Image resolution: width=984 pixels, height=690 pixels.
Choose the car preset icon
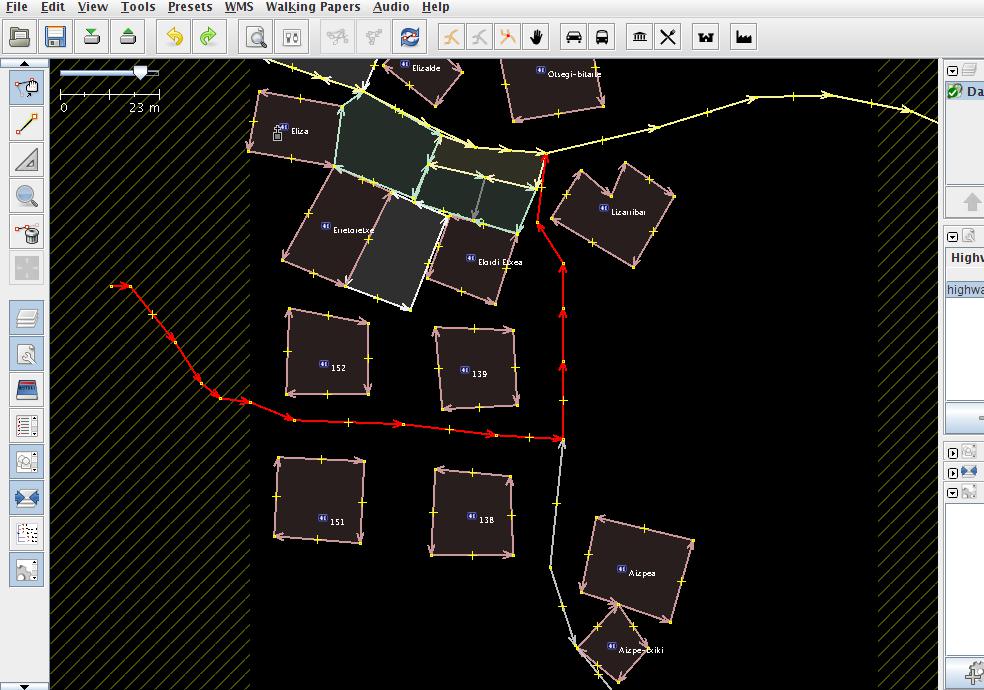(x=574, y=37)
